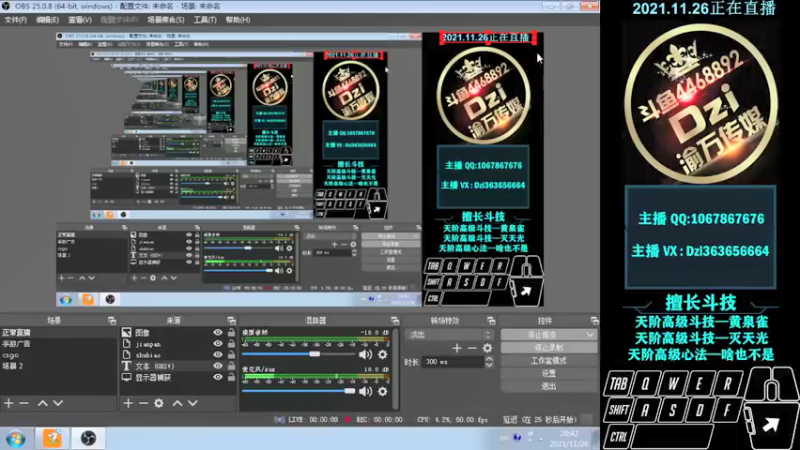Mute 麦克风/Aux with the speaker icon
Image resolution: width=800 pixels, height=450 pixels.
point(365,391)
